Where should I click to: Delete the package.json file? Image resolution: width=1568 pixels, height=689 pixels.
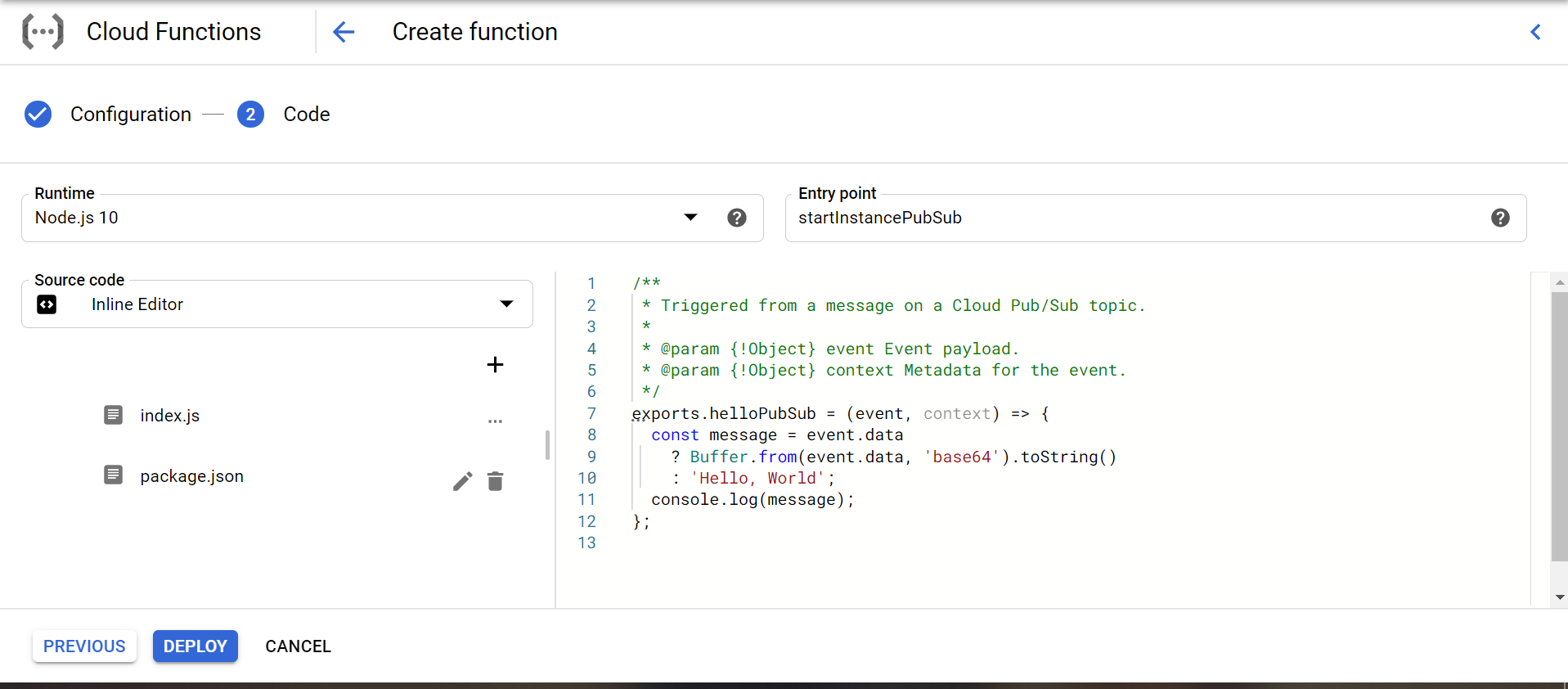[x=495, y=481]
